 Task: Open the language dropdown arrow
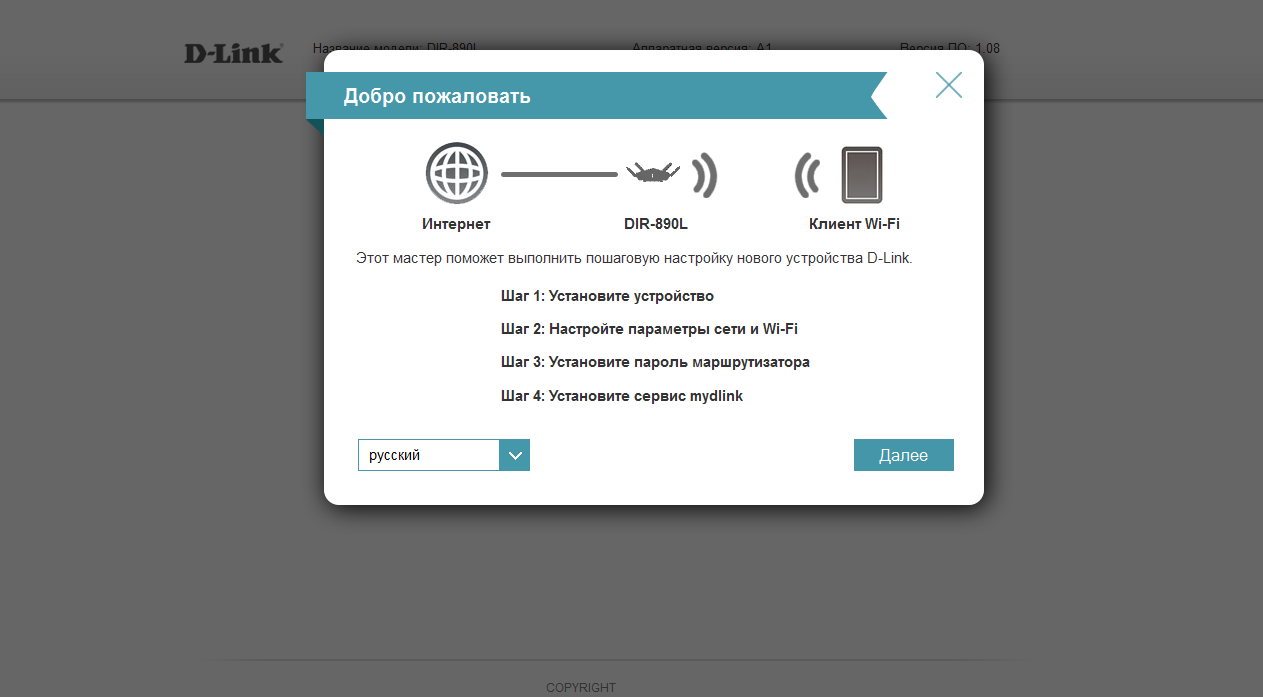pos(514,455)
